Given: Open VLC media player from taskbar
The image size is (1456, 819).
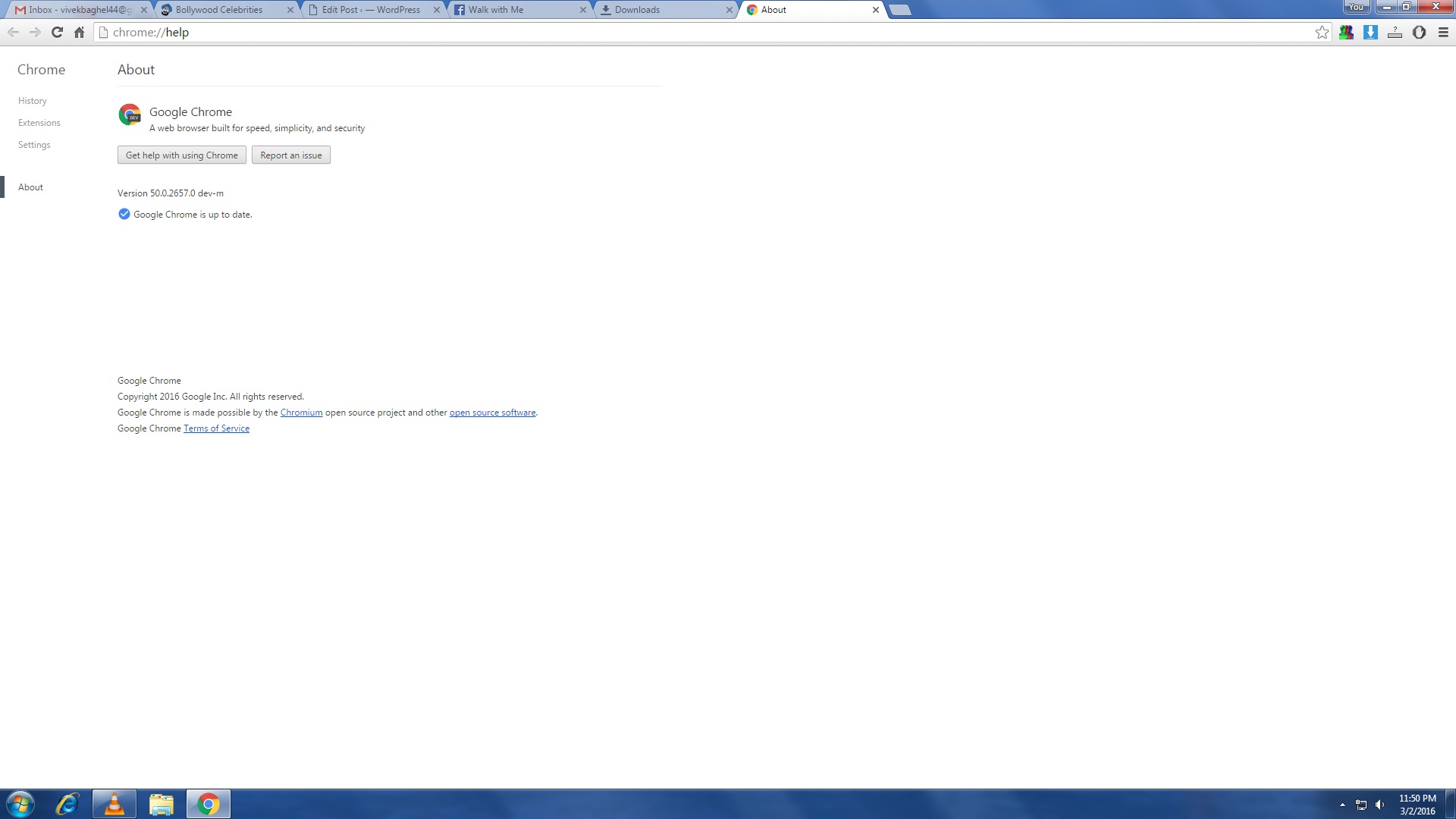Looking at the screenshot, I should coord(115,804).
